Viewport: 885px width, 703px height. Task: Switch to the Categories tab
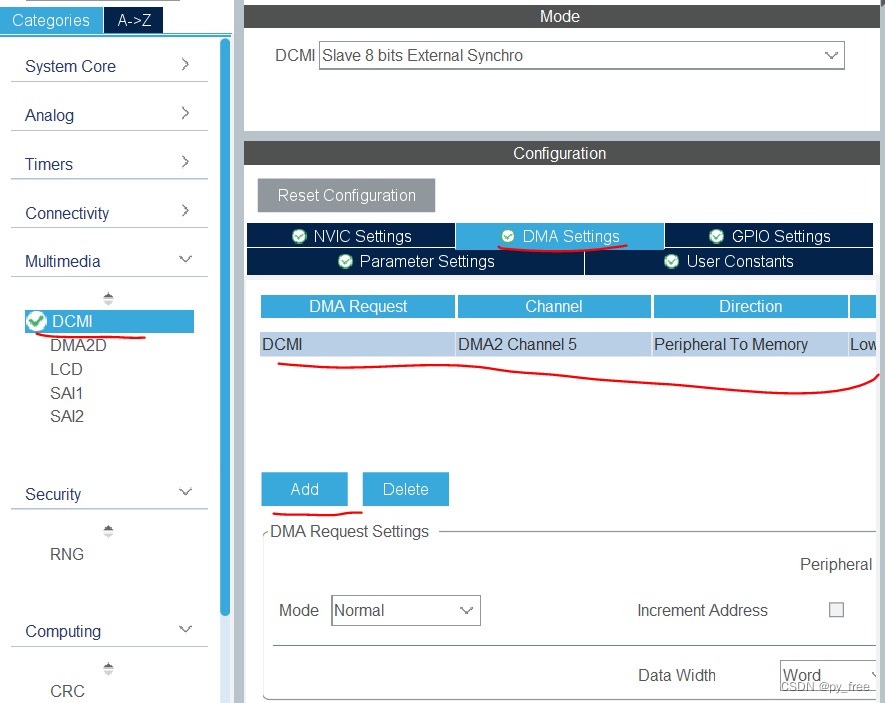click(51, 20)
